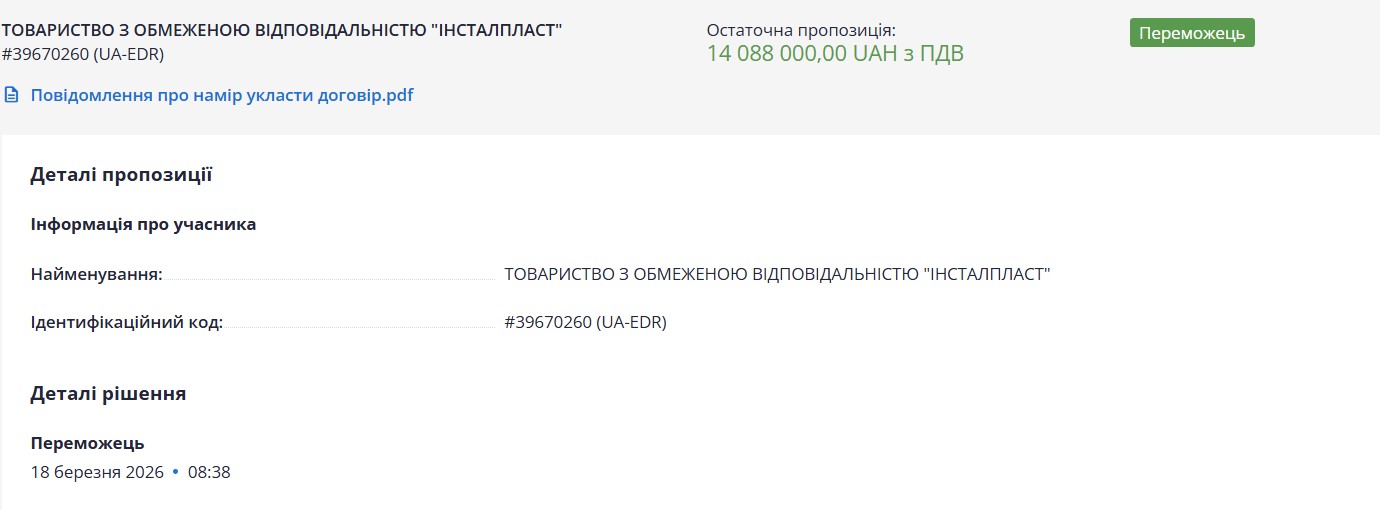
Task: Click the company name value beside Найменування
Action: pyautogui.click(x=777, y=274)
